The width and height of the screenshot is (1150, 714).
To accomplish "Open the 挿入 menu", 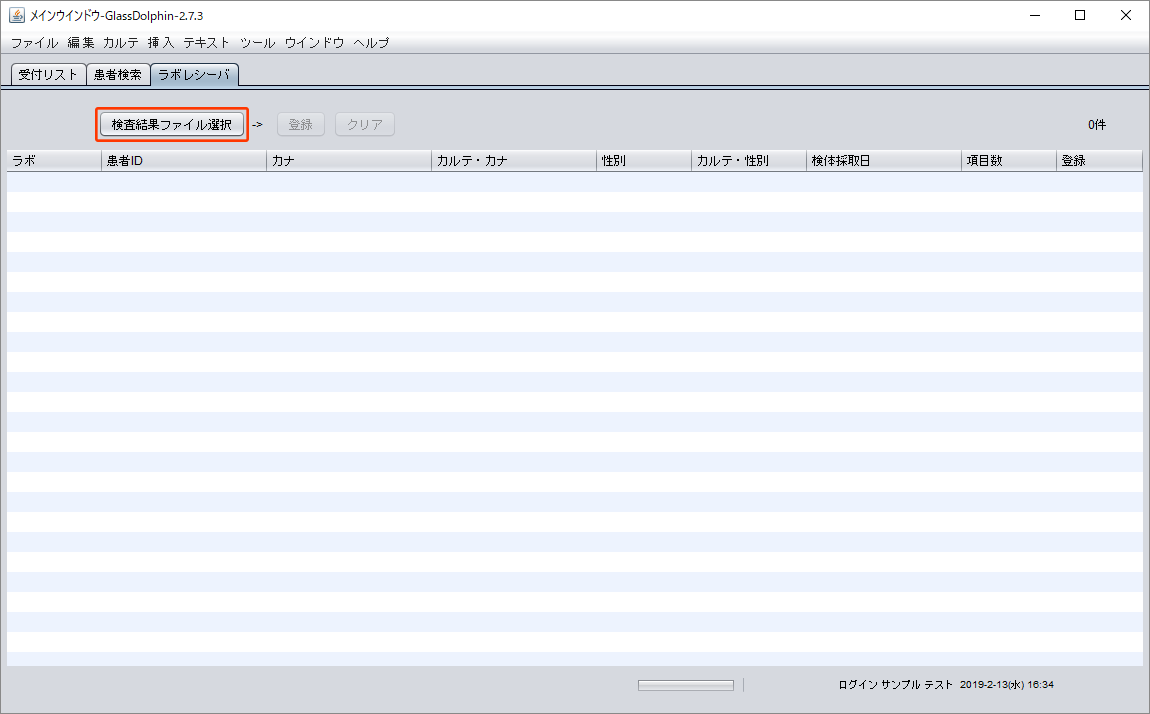I will pos(160,43).
